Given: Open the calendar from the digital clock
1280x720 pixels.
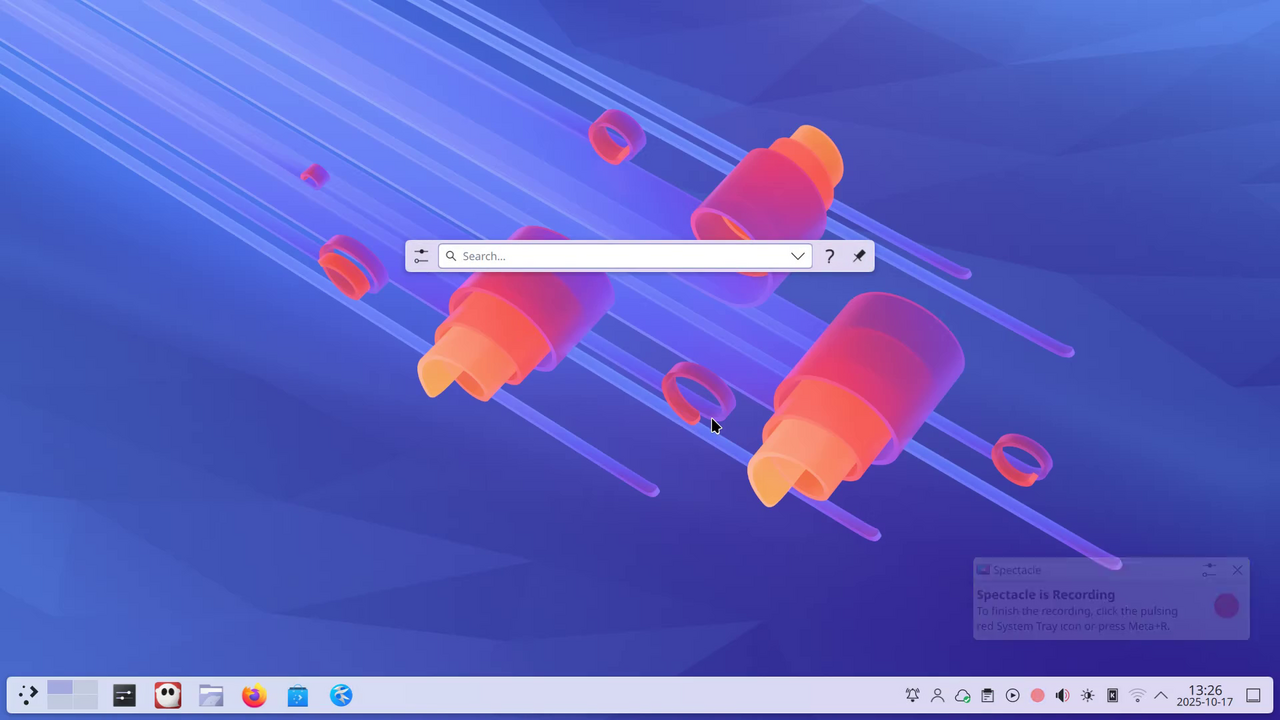Looking at the screenshot, I should click(x=1205, y=695).
